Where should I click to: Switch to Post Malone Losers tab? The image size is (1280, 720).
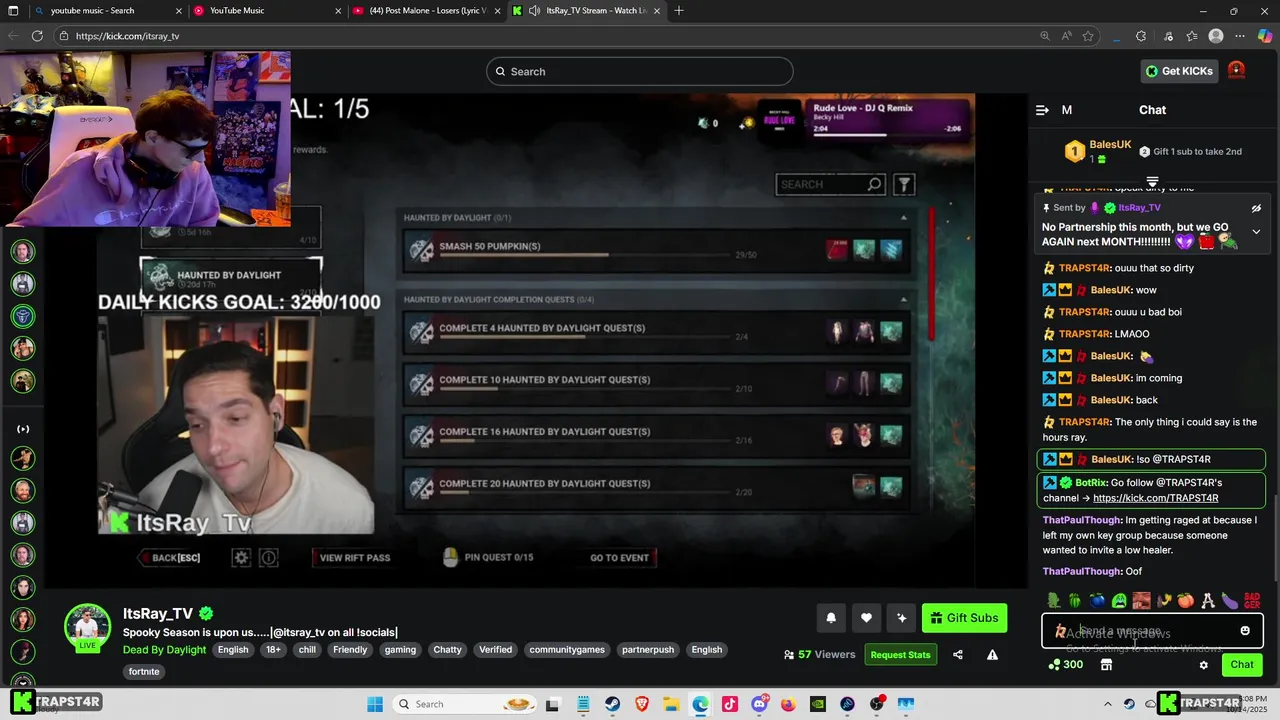tap(426, 10)
